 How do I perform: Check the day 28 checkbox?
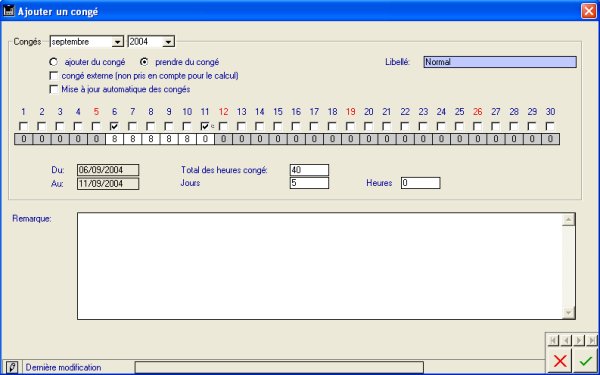coord(514,126)
